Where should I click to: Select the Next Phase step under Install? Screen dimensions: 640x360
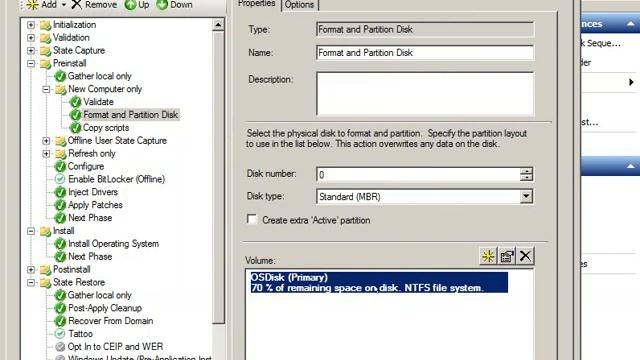pyautogui.click(x=90, y=257)
